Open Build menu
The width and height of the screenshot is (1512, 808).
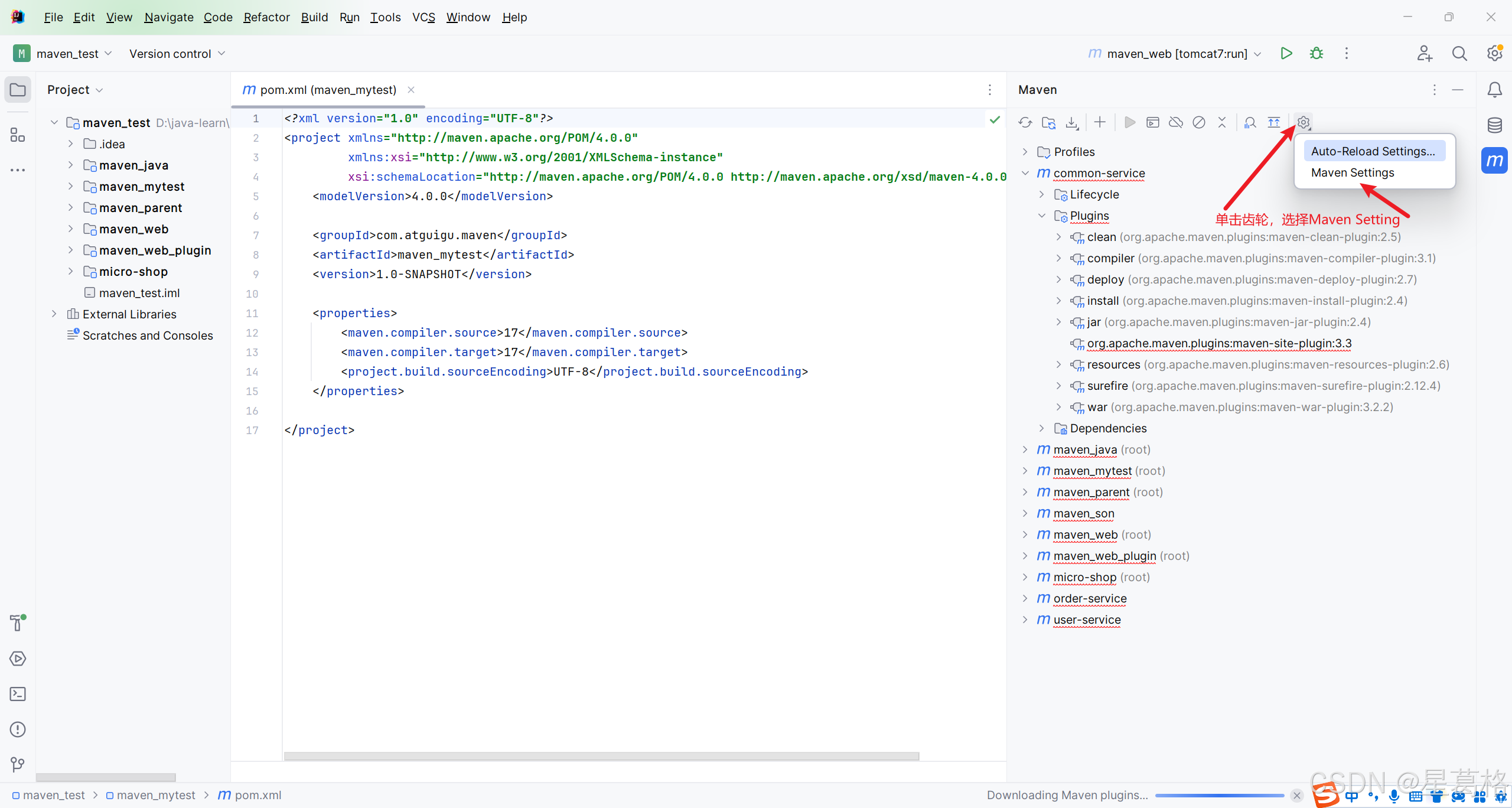tap(314, 17)
